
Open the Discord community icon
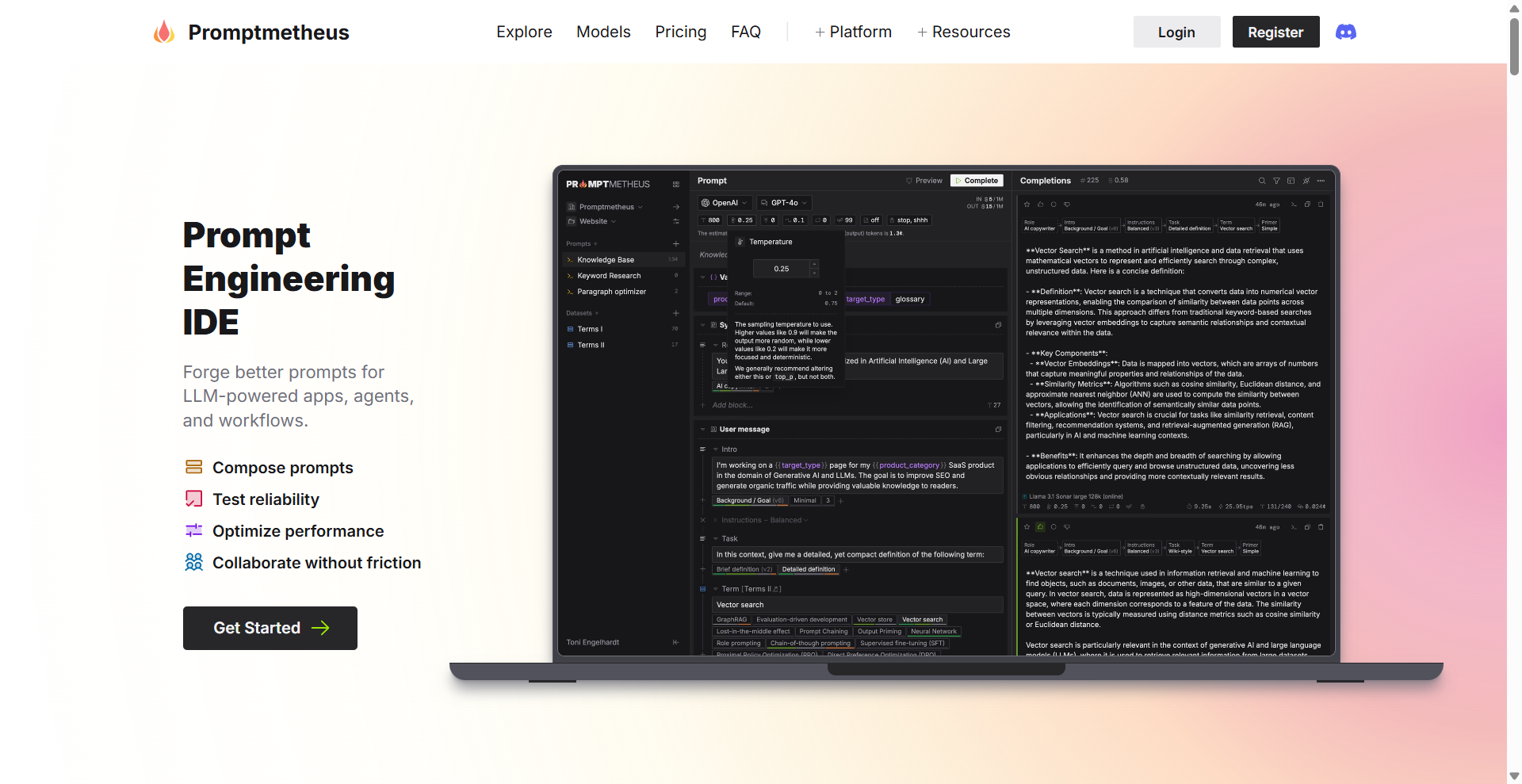[x=1345, y=33]
